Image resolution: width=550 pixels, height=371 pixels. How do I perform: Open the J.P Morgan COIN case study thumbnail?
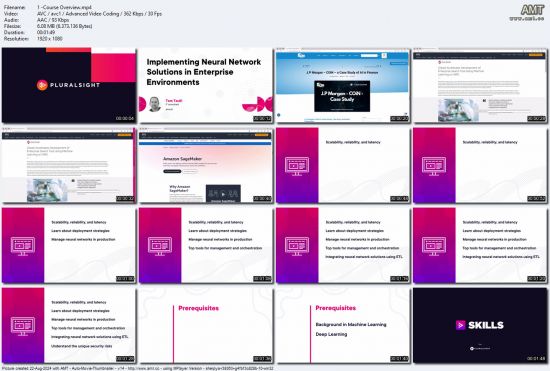point(343,85)
